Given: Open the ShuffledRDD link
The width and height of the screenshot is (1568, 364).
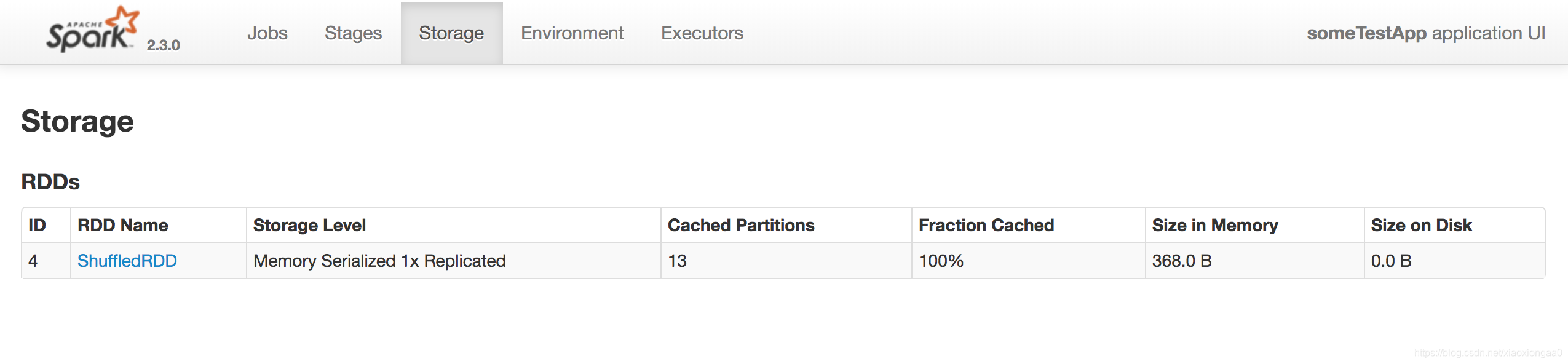Looking at the screenshot, I should (x=127, y=261).
